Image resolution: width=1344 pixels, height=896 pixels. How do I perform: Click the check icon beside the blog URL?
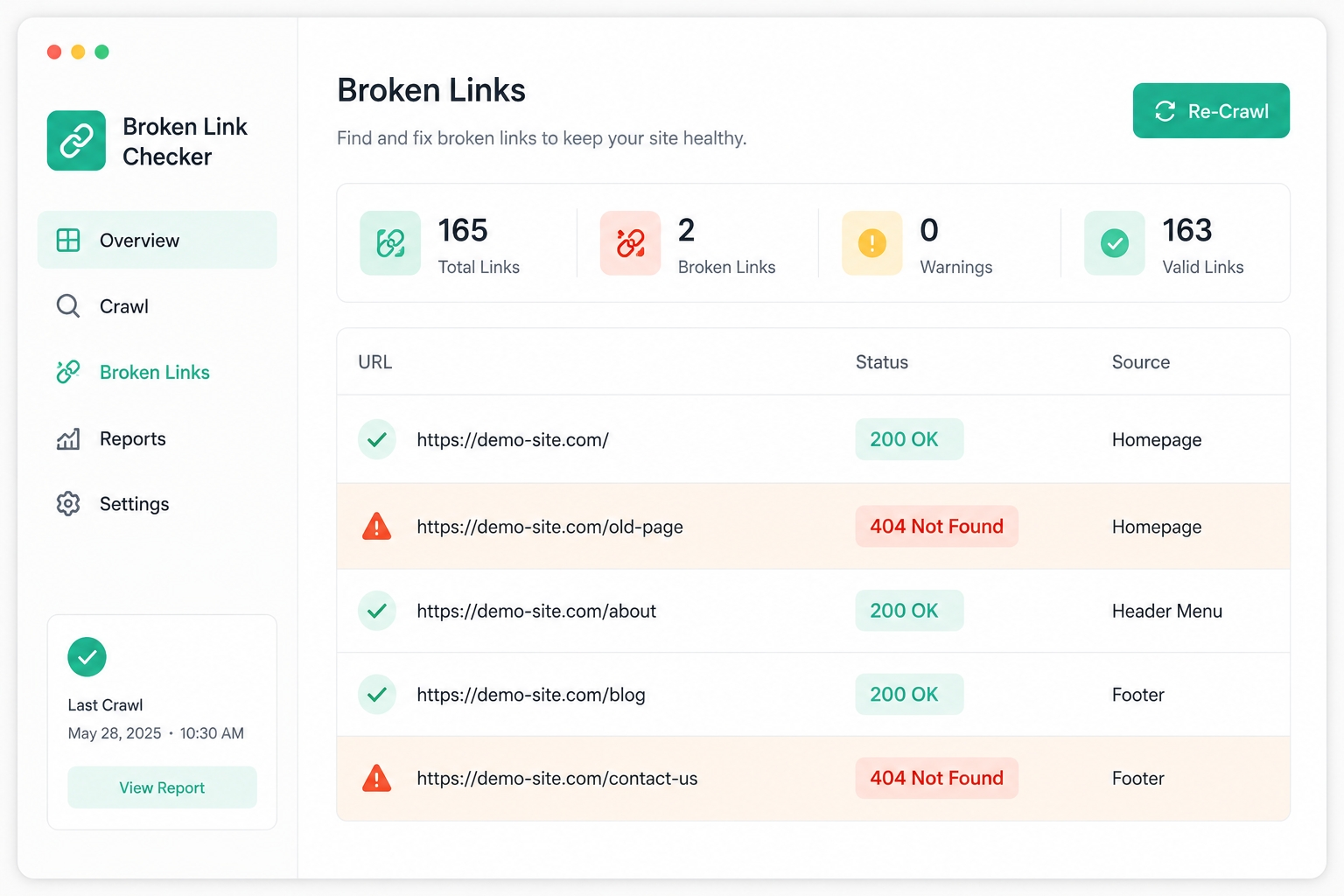(x=377, y=695)
